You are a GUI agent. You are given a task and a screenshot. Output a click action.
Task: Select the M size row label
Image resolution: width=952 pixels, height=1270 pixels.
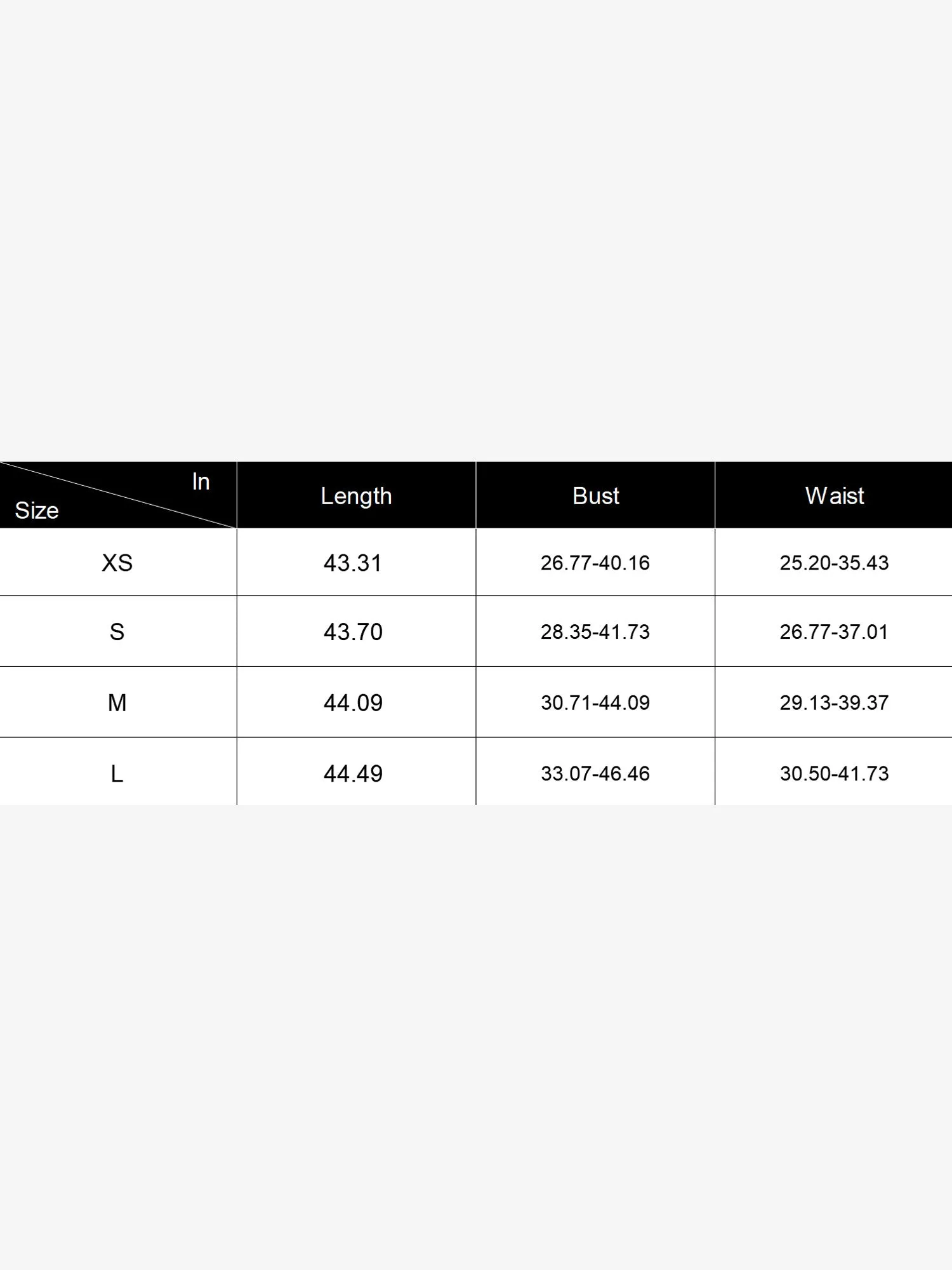coord(117,703)
